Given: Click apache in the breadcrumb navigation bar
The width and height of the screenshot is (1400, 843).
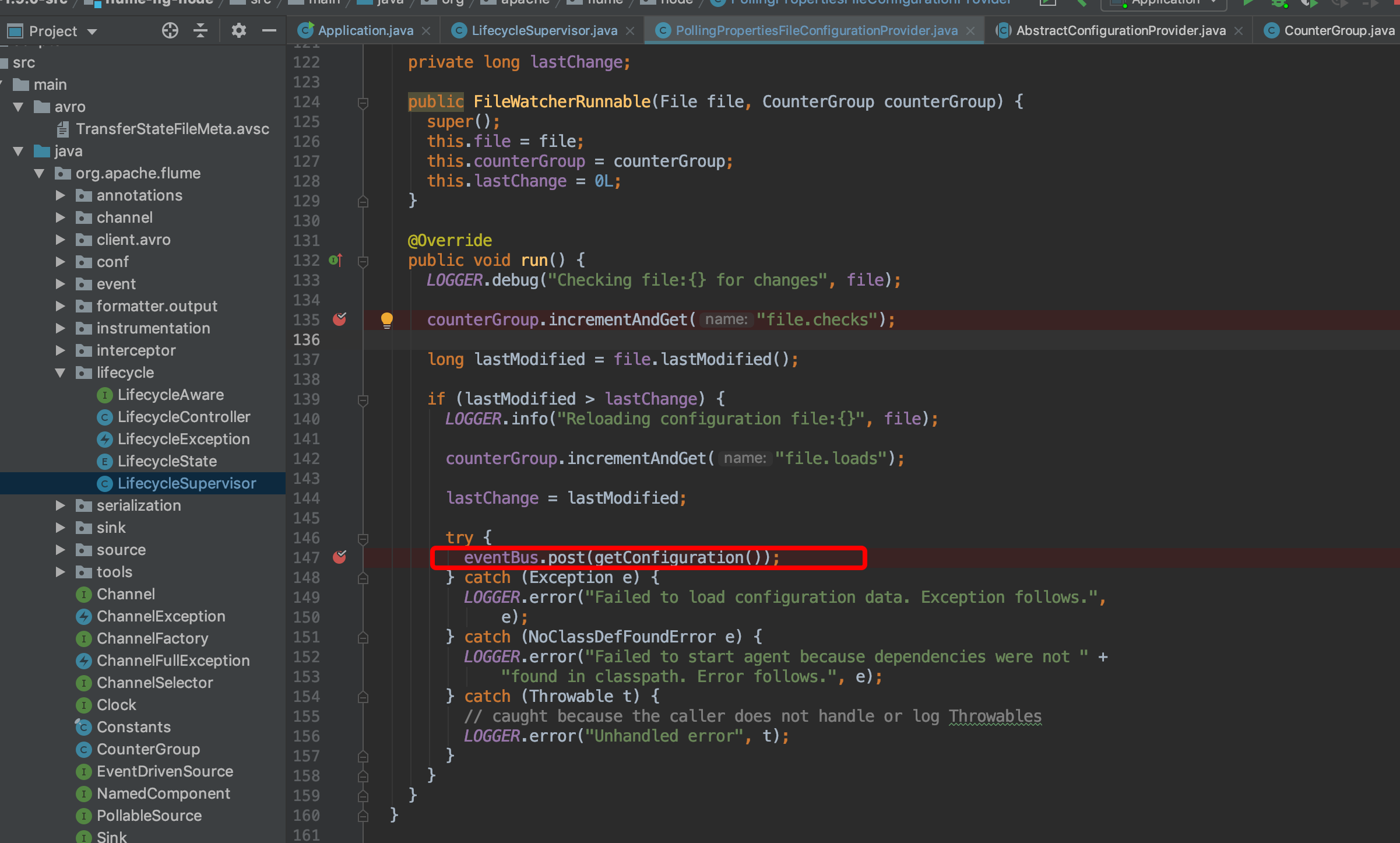Looking at the screenshot, I should (516, 2).
